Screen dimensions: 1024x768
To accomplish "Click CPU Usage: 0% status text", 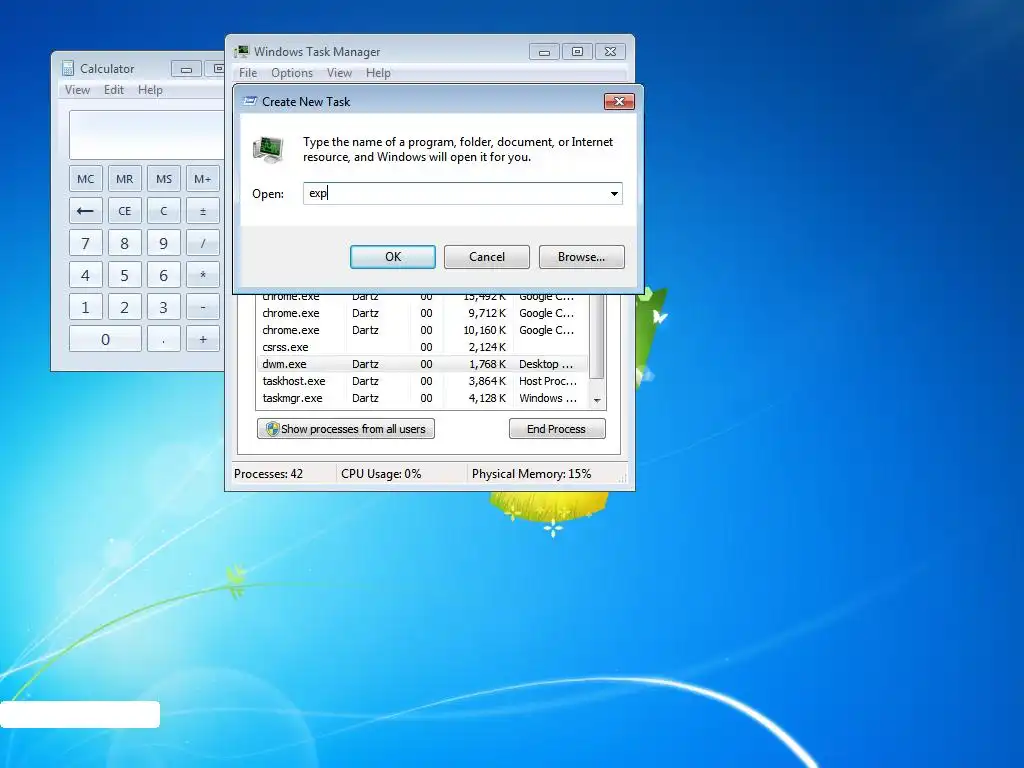I will point(381,473).
